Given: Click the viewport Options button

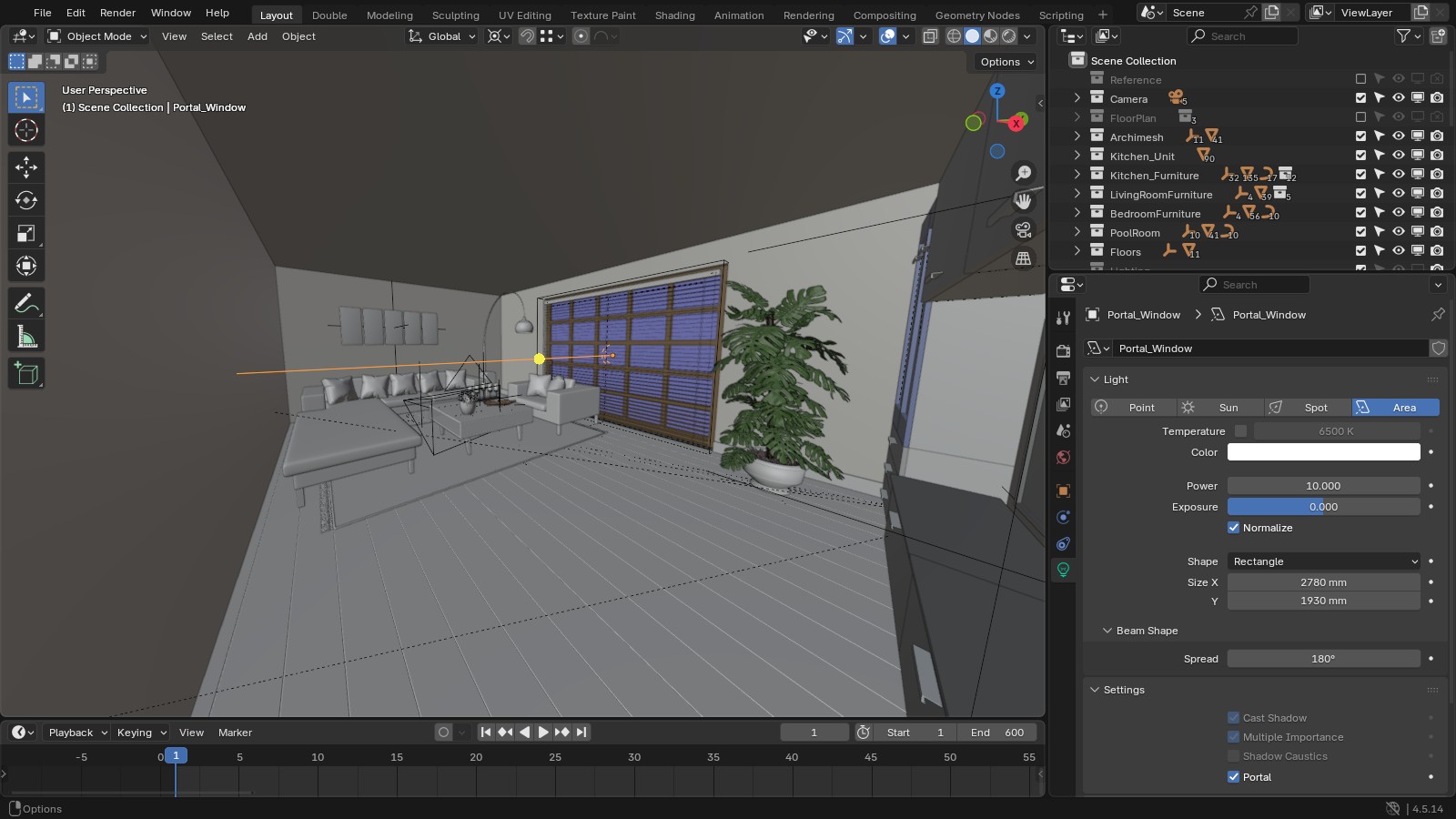Looking at the screenshot, I should (1006, 62).
